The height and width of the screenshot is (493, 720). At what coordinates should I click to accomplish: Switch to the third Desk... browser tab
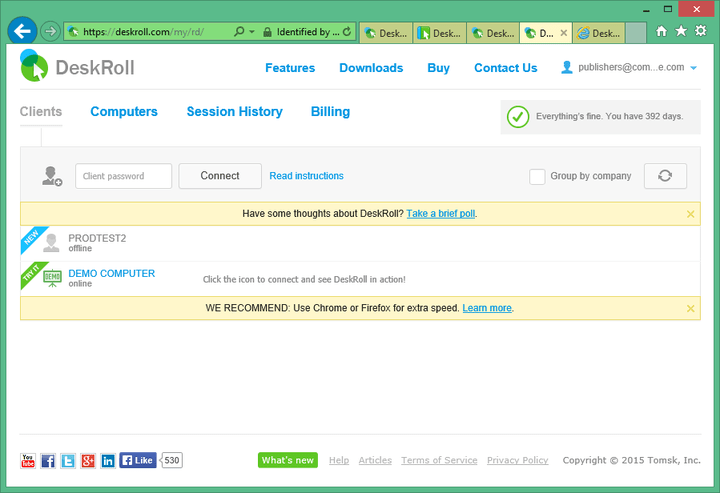coord(493,33)
